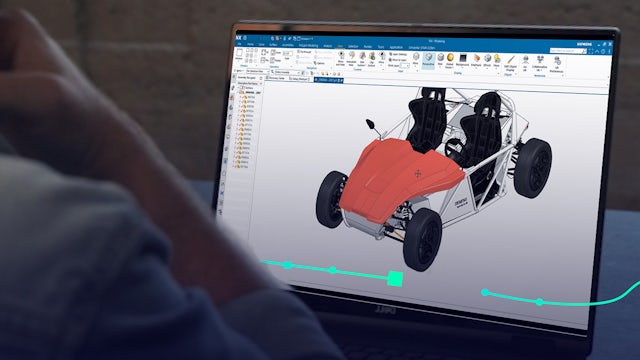The image size is (640, 360).
Task: Open the Collaborative VR icon
Action: [x=540, y=64]
